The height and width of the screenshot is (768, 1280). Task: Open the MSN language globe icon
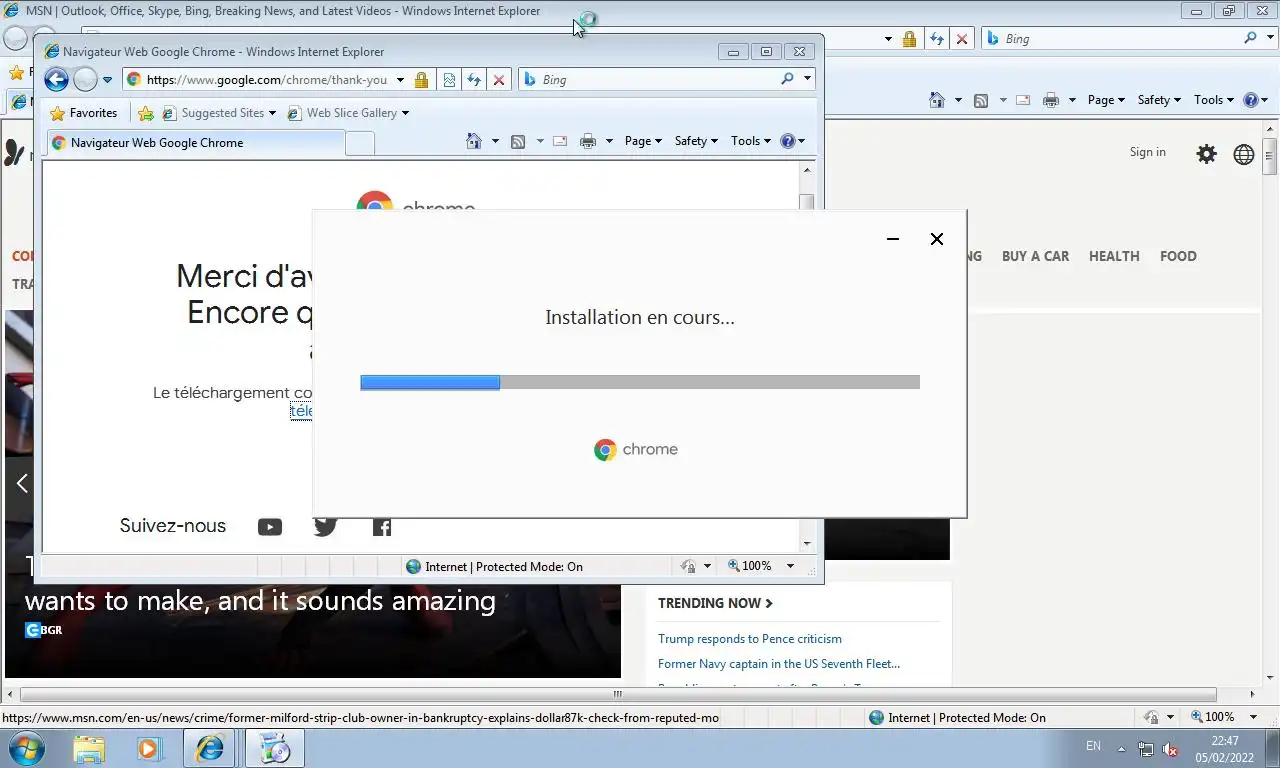pos(1244,154)
